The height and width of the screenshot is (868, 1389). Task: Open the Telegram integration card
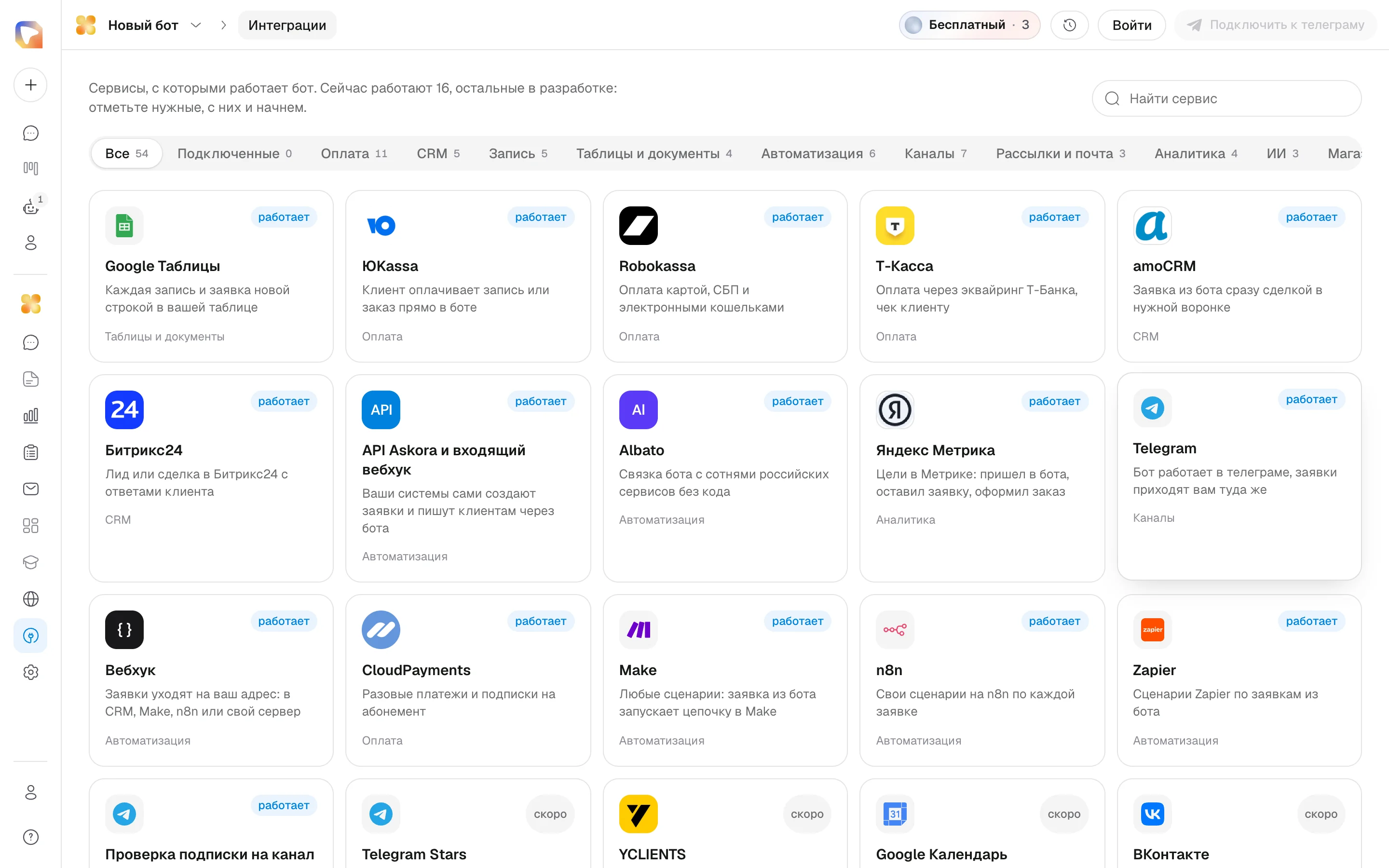[x=1239, y=476]
